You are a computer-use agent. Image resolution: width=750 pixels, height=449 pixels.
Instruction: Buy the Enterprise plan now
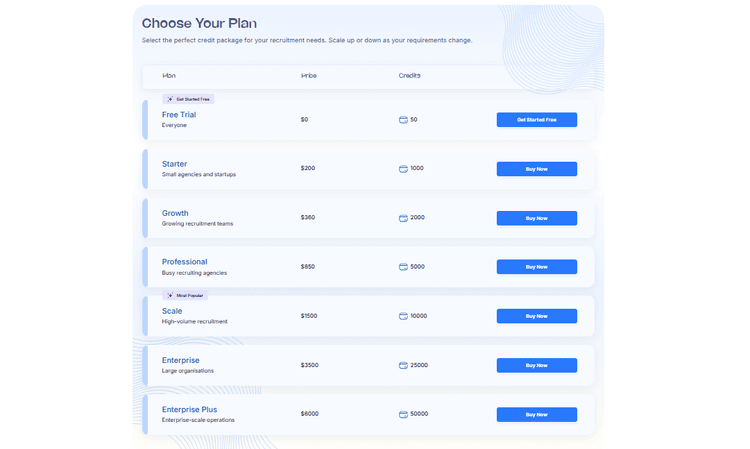point(537,365)
